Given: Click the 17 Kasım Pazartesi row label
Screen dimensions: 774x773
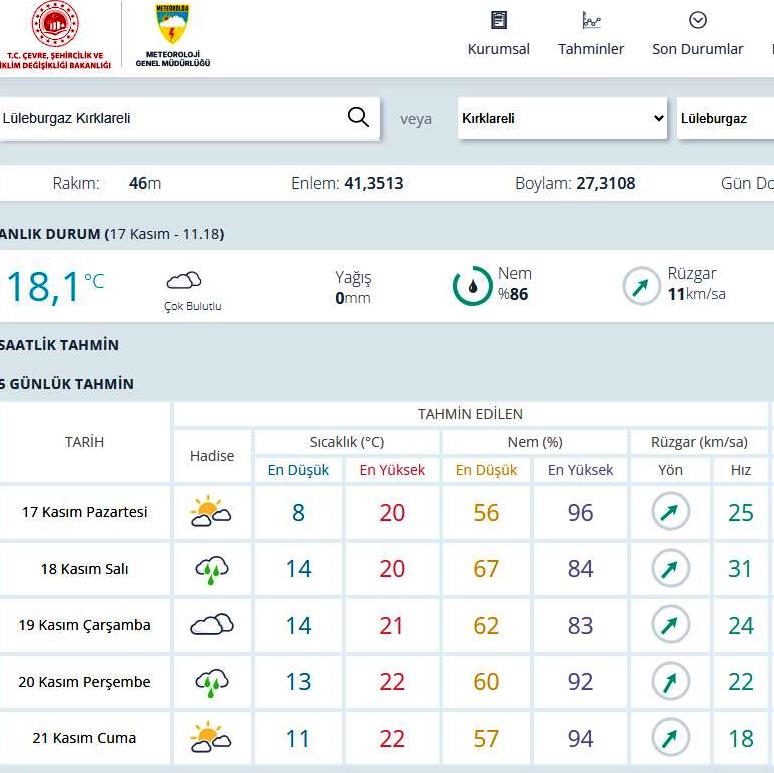Looking at the screenshot, I should (x=85, y=512).
